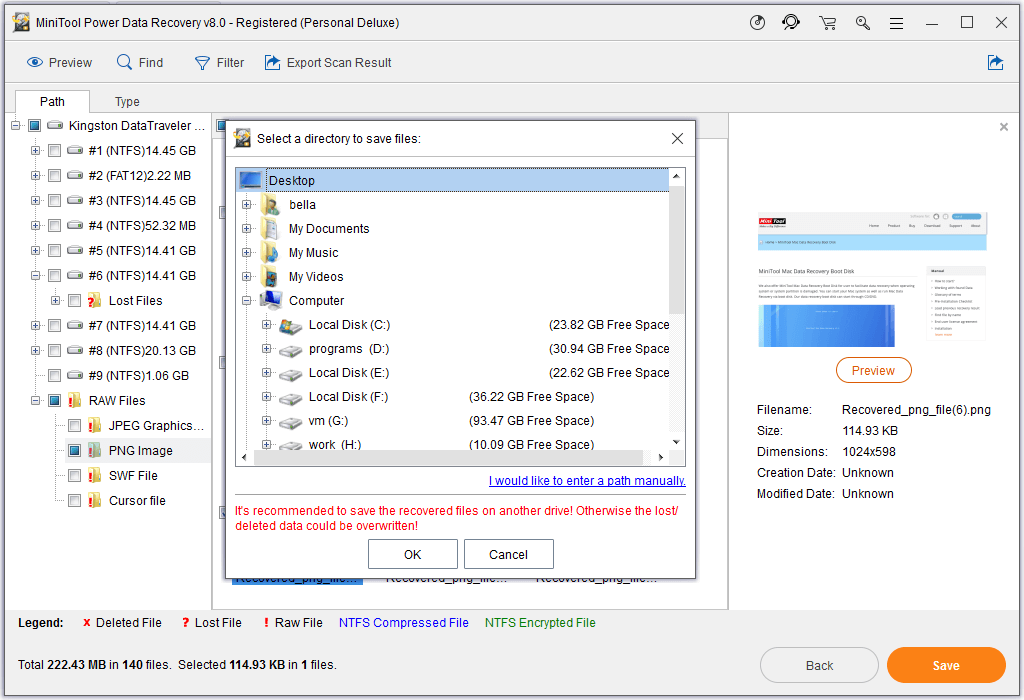The width and height of the screenshot is (1024, 700).
Task: Select the Desktop icon in directory dialog
Action: (251, 180)
